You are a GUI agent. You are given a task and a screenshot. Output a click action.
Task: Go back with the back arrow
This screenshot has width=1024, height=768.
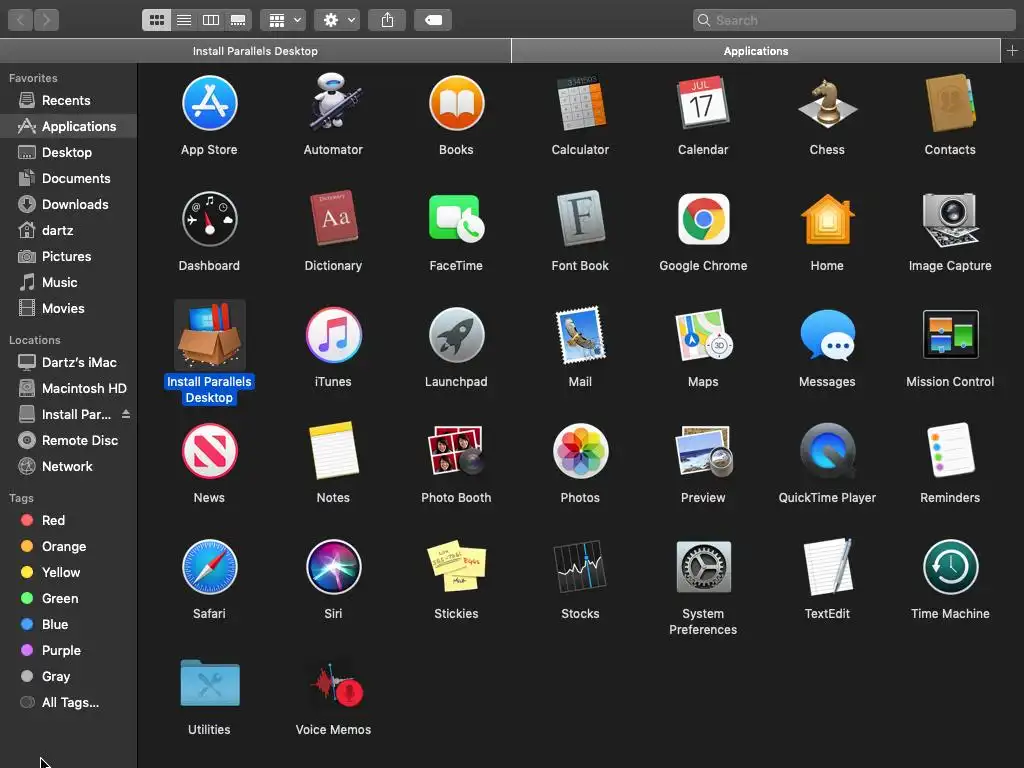[20, 20]
